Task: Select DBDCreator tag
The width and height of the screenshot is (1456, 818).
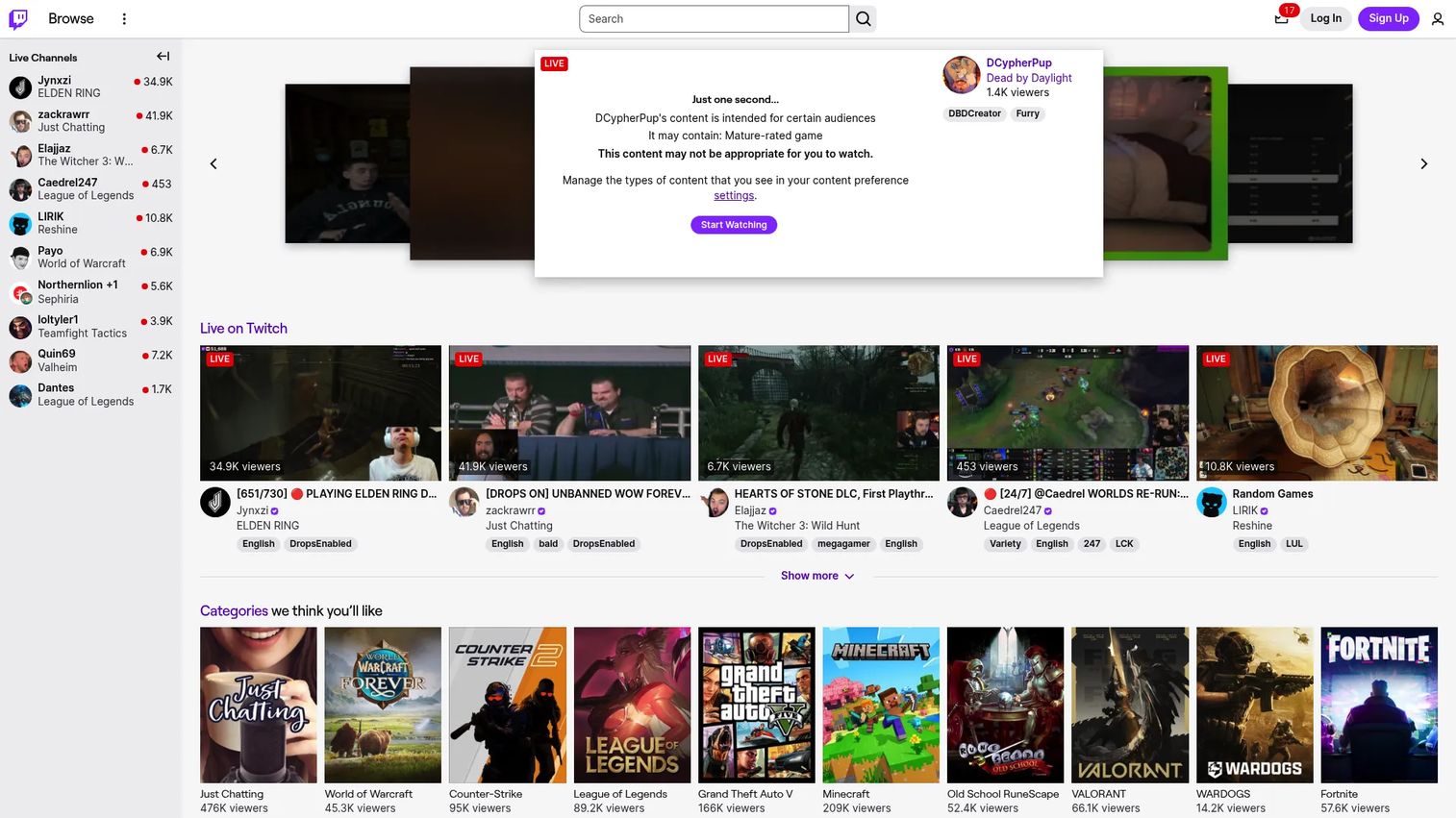Action: (974, 113)
